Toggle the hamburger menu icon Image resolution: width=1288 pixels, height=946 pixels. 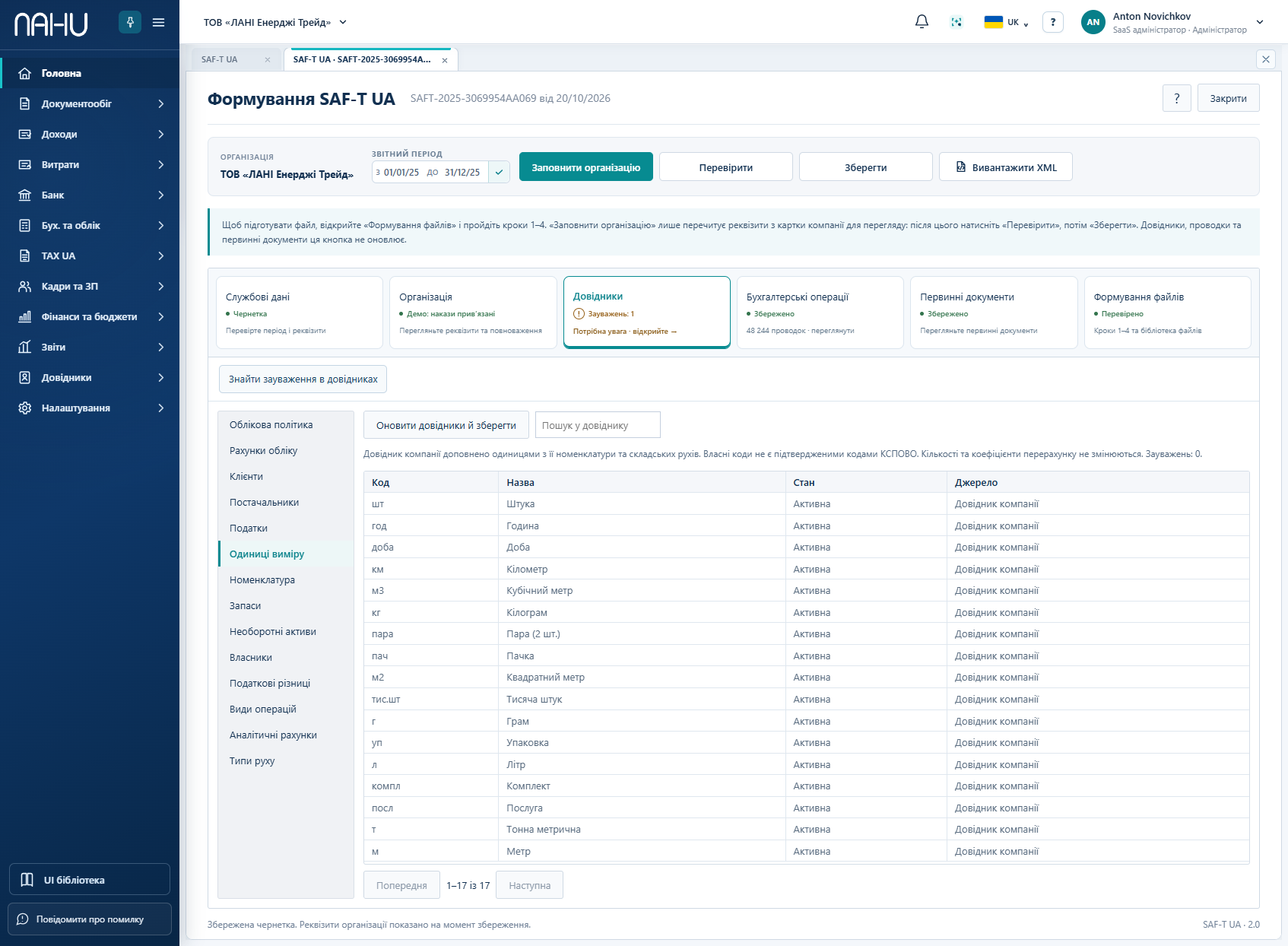pos(159,22)
